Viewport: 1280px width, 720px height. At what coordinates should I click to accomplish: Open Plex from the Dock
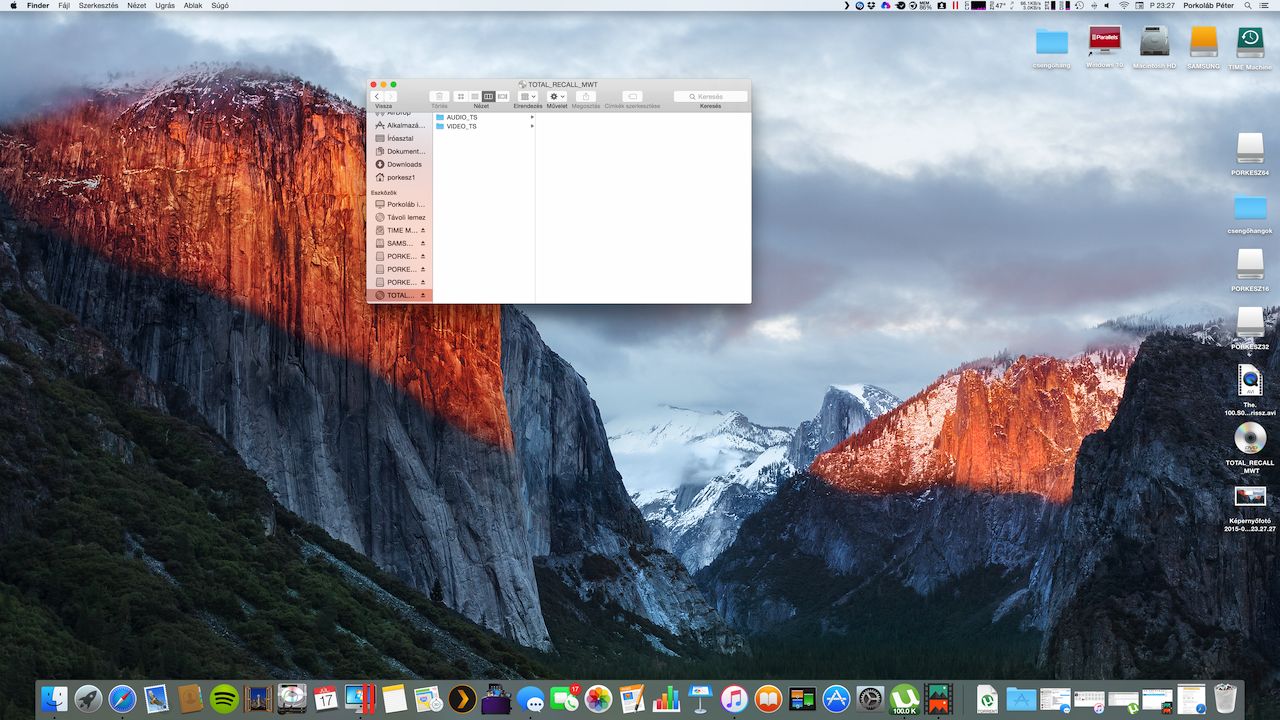(462, 698)
